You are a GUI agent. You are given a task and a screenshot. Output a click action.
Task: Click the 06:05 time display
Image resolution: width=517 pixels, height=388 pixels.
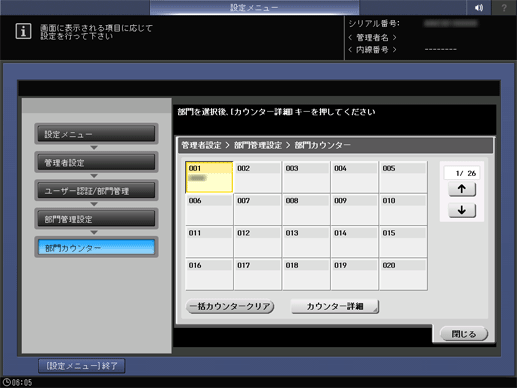coord(22,382)
